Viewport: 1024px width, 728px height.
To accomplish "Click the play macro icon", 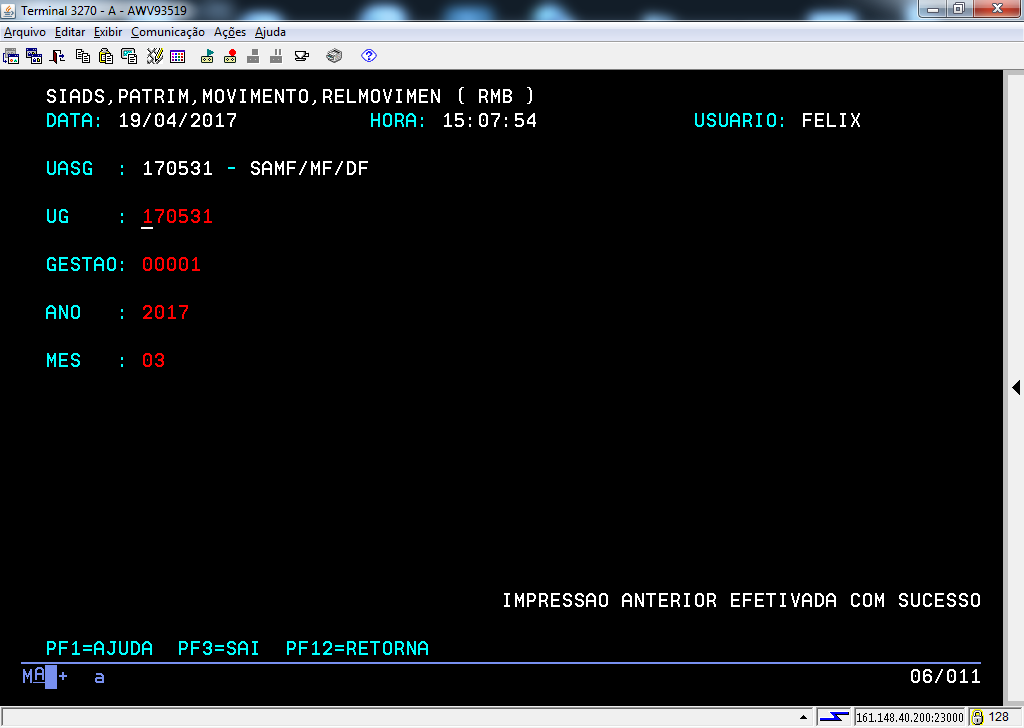I will (207, 56).
